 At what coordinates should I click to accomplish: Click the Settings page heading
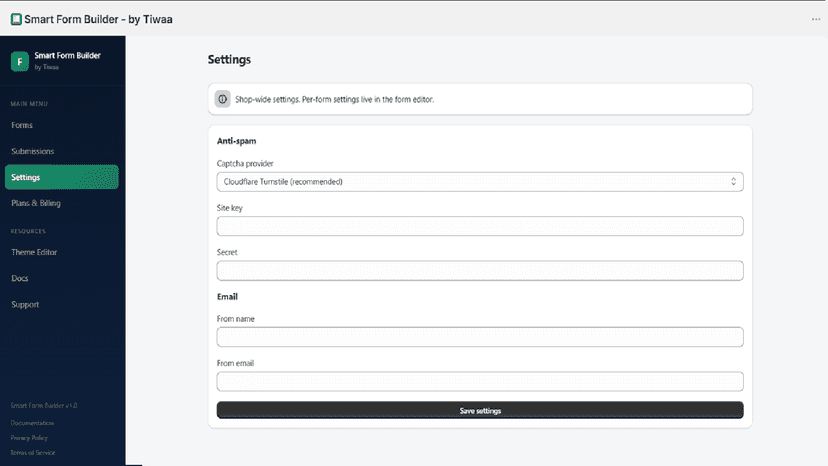229,60
